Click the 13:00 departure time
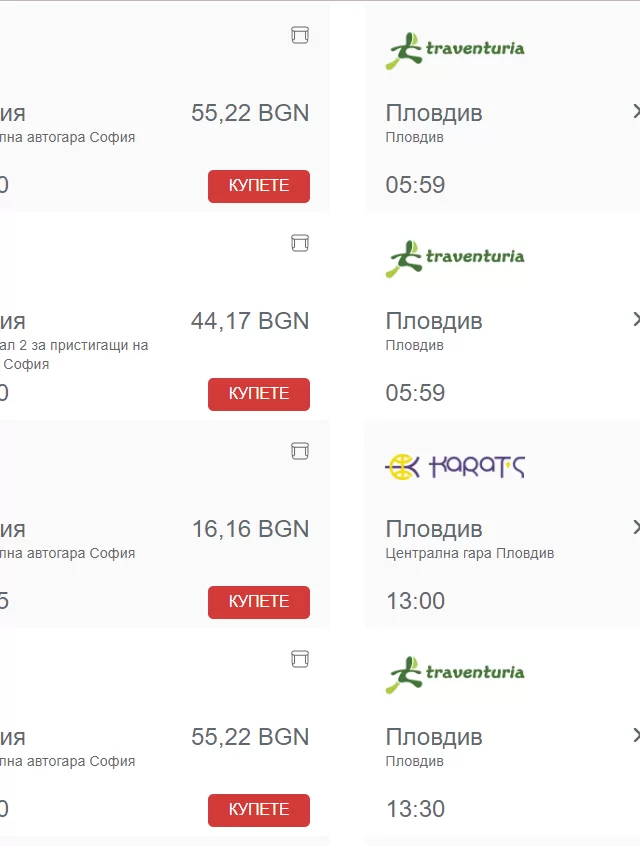The width and height of the screenshot is (640, 846). pos(415,601)
